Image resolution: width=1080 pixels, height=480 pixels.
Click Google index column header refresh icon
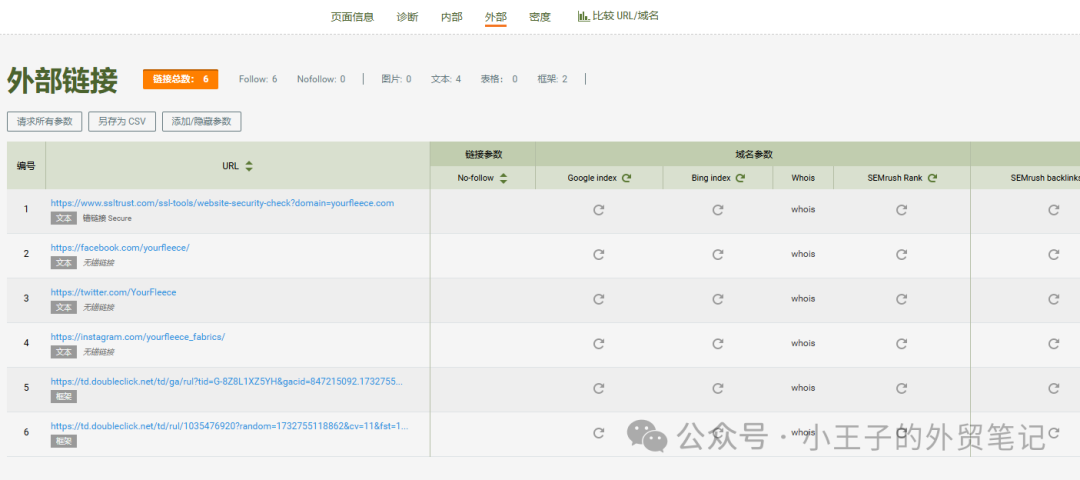[627, 178]
